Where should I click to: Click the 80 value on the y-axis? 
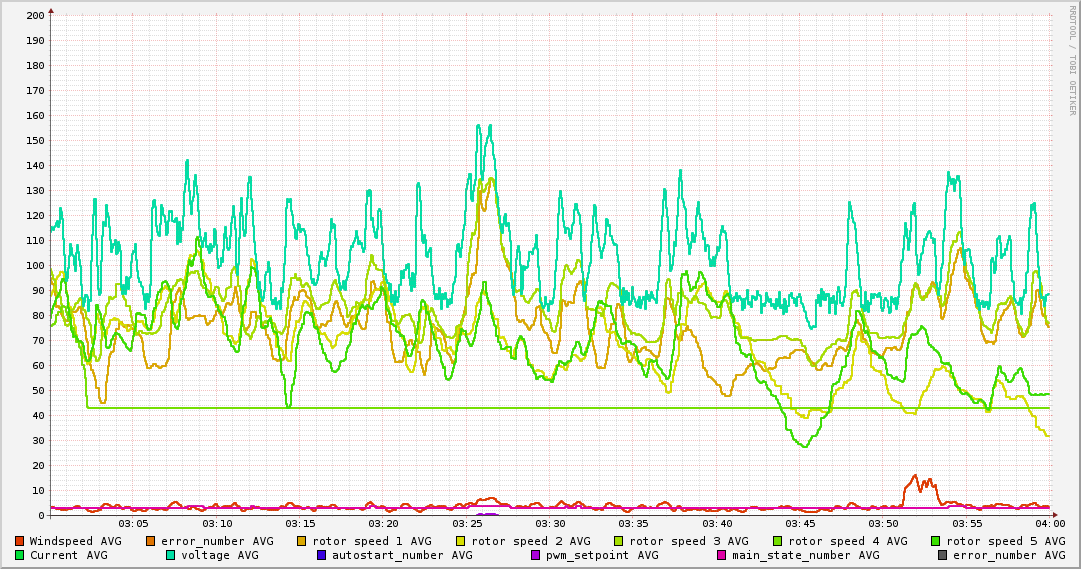click(x=38, y=315)
